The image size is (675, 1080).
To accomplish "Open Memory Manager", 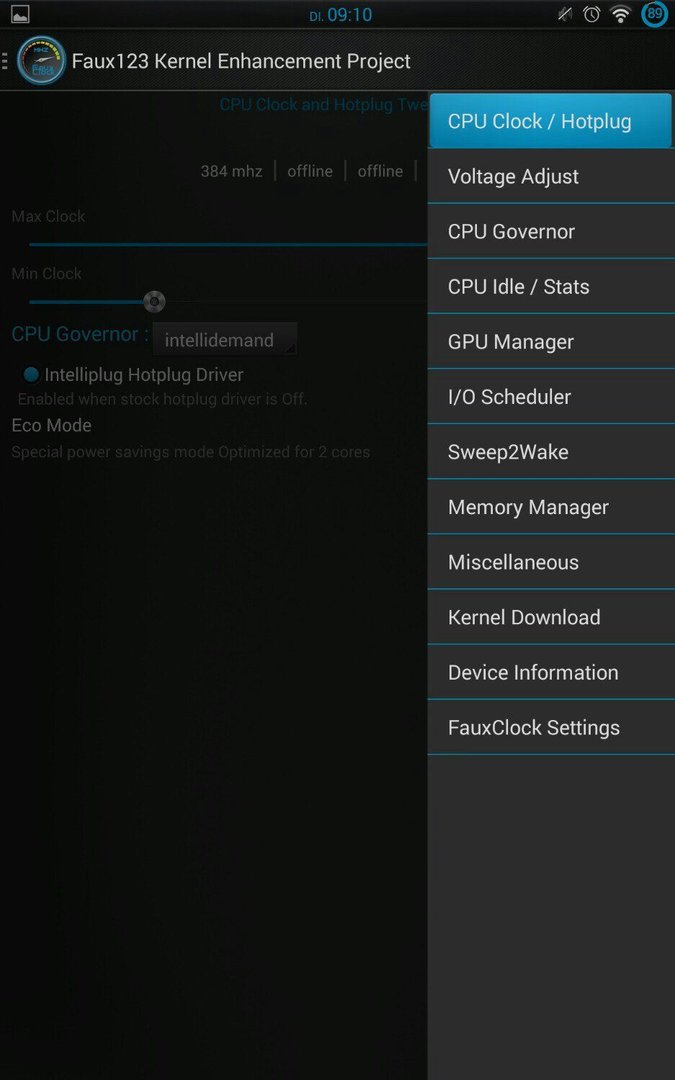I will (550, 507).
